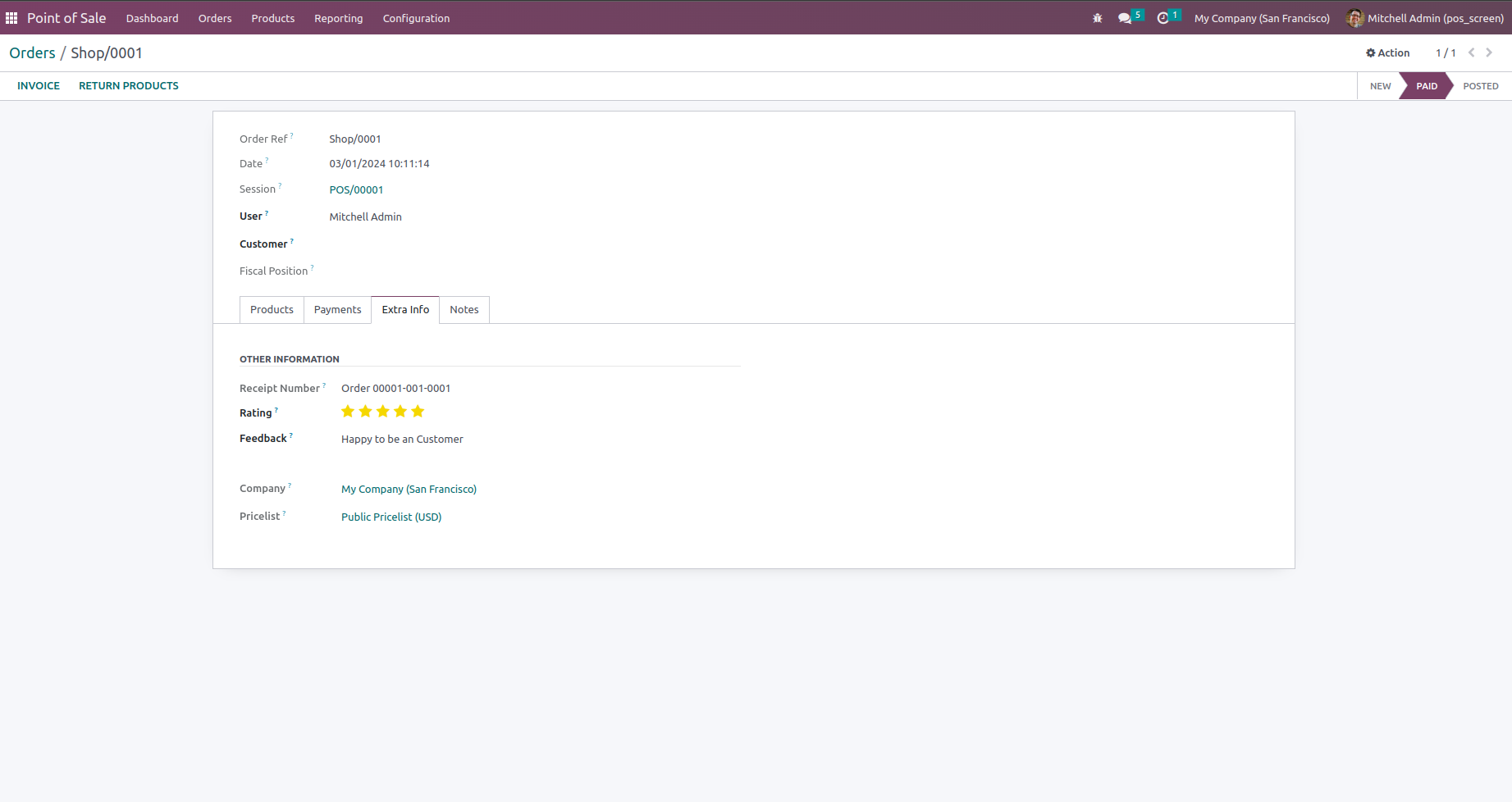Select the Extra Info tab
This screenshot has width=1512, height=802.
(x=405, y=309)
